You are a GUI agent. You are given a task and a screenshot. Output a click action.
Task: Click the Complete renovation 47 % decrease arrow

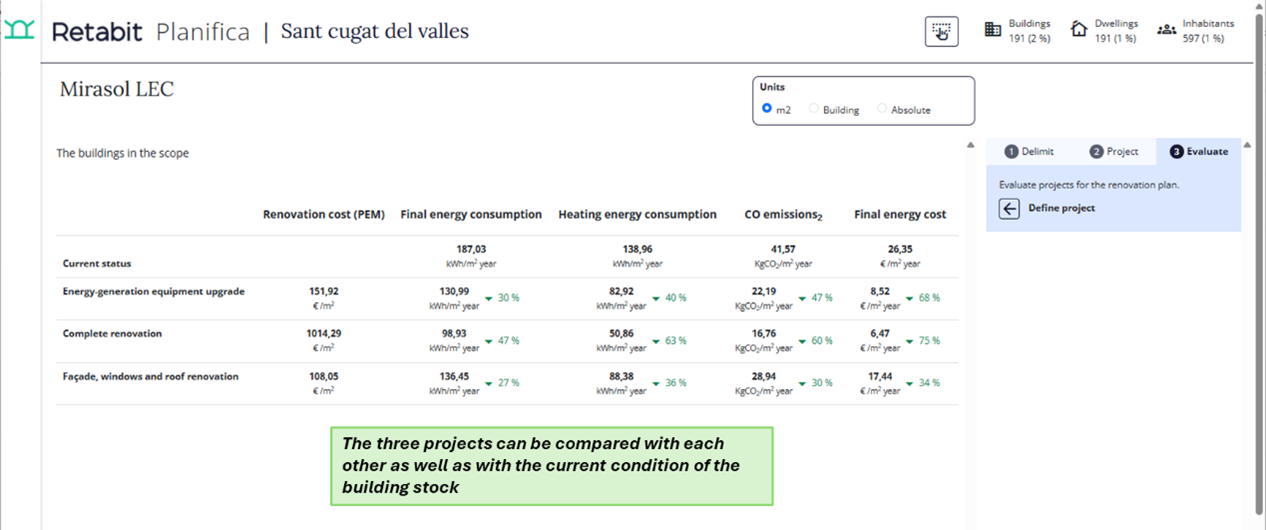pyautogui.click(x=488, y=341)
